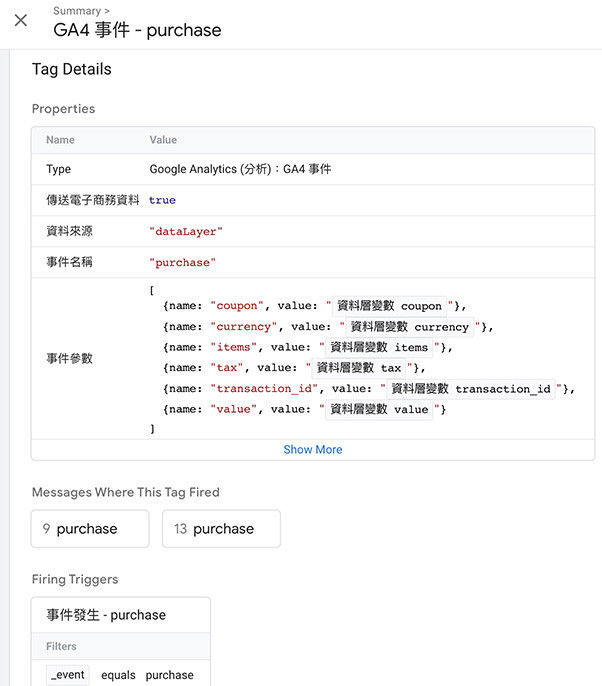Click the 傳送電子商務資料 row label
The width and height of the screenshot is (602, 686).
coord(93,200)
